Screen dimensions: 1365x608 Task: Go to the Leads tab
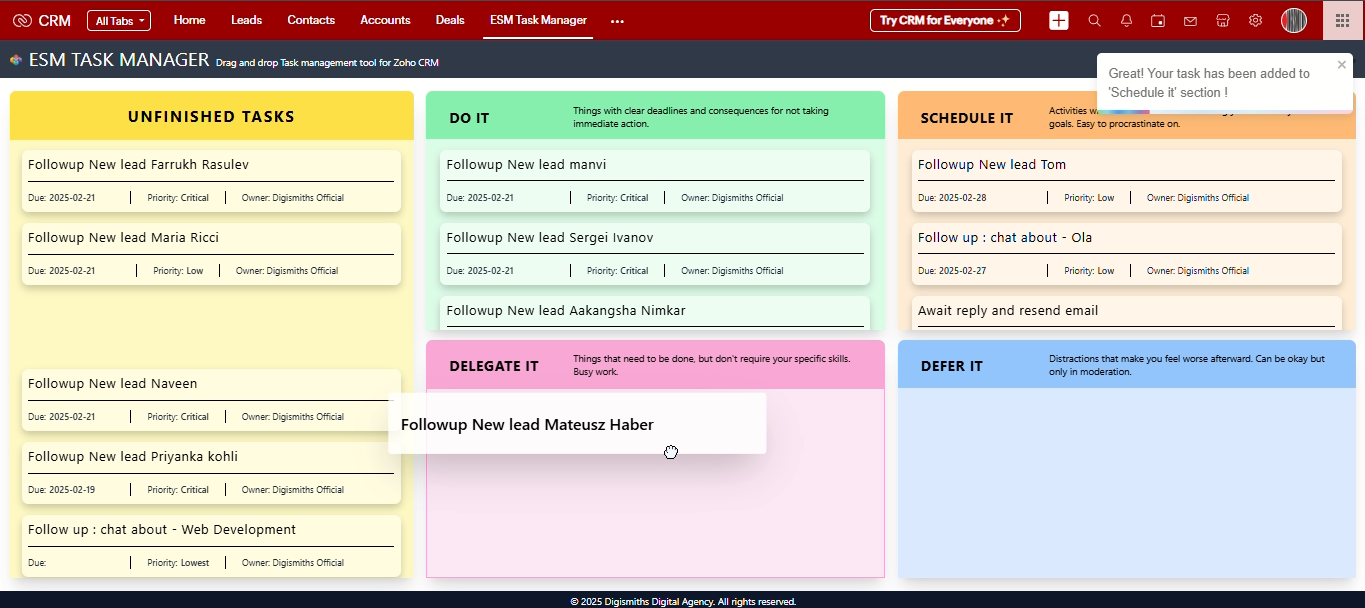[x=246, y=20]
